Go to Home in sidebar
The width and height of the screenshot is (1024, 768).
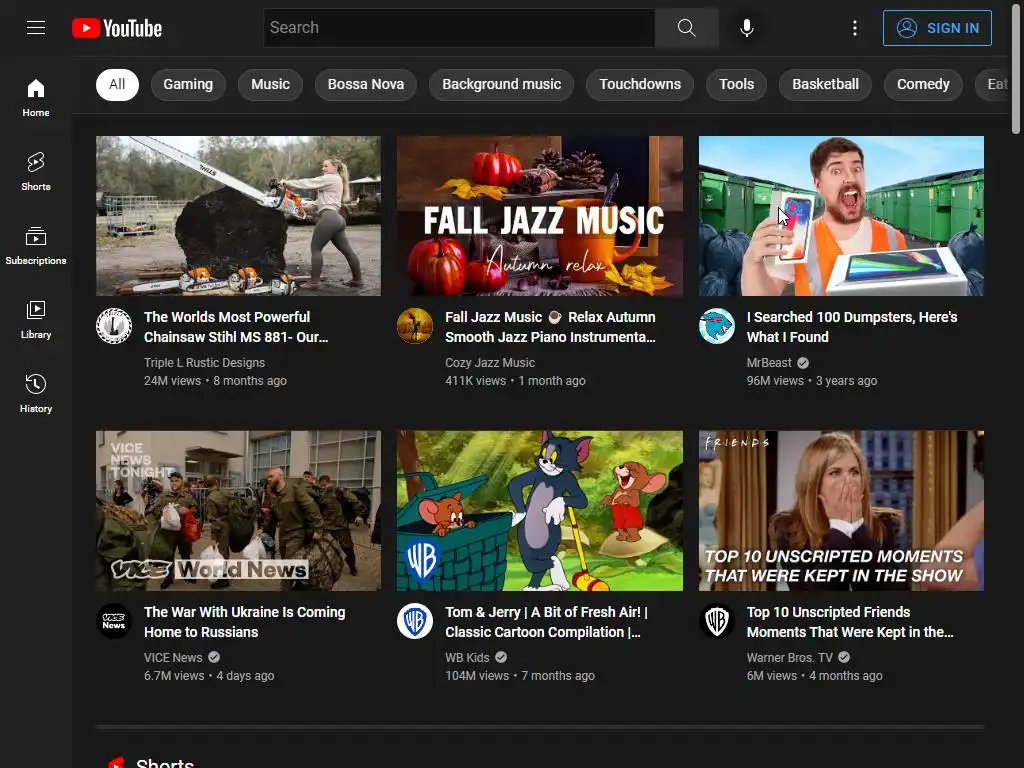point(36,98)
